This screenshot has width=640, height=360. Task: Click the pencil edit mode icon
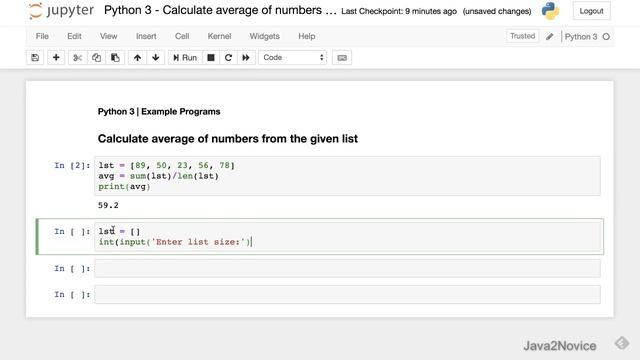click(x=550, y=36)
